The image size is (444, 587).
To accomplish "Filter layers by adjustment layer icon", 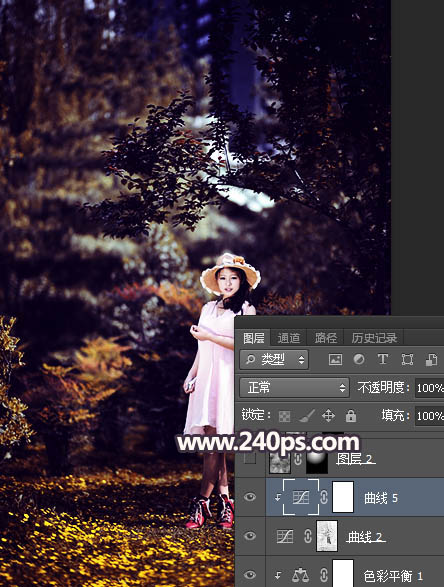I will tap(359, 360).
